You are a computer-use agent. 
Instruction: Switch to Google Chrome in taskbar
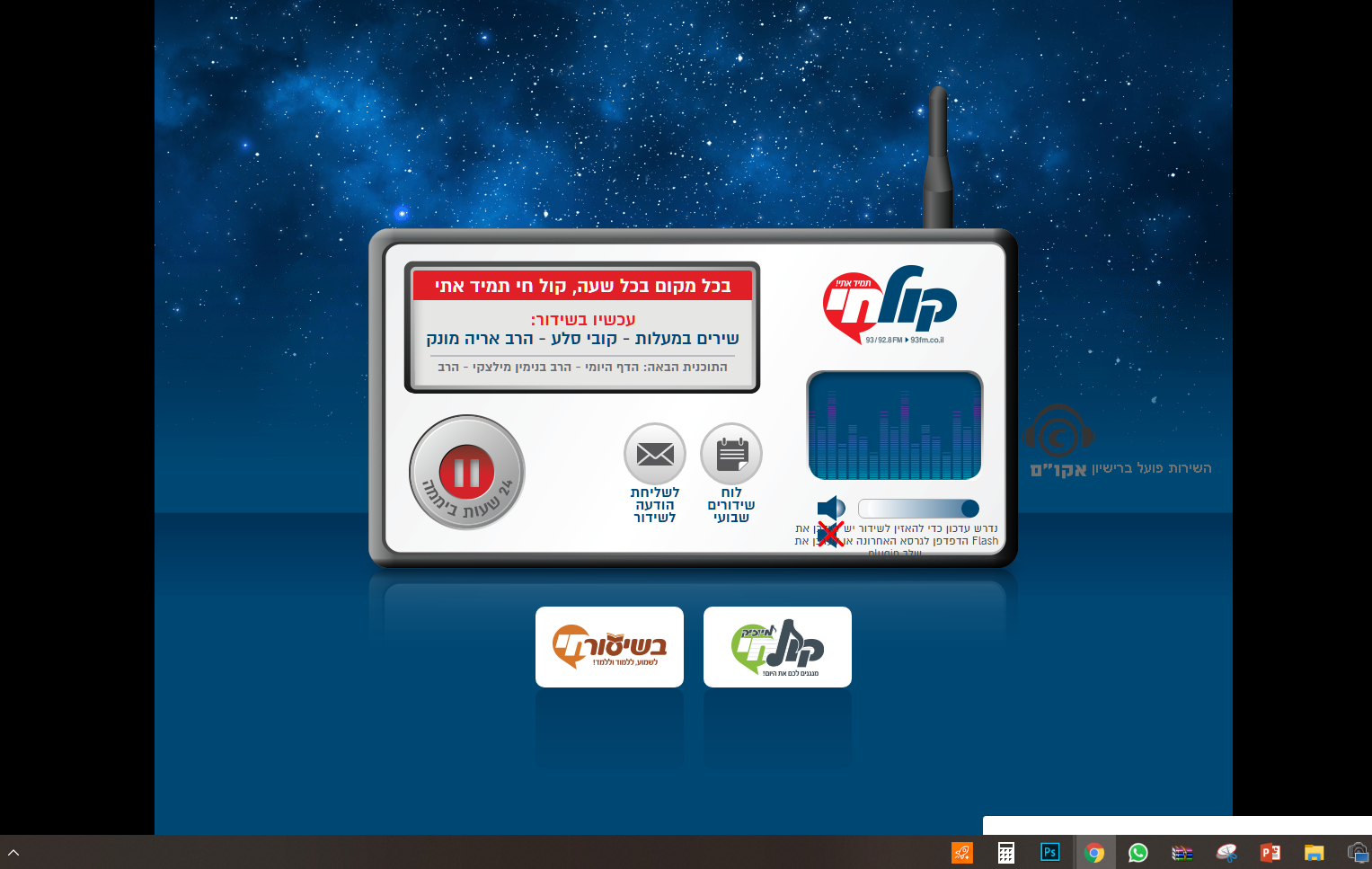click(x=1093, y=852)
